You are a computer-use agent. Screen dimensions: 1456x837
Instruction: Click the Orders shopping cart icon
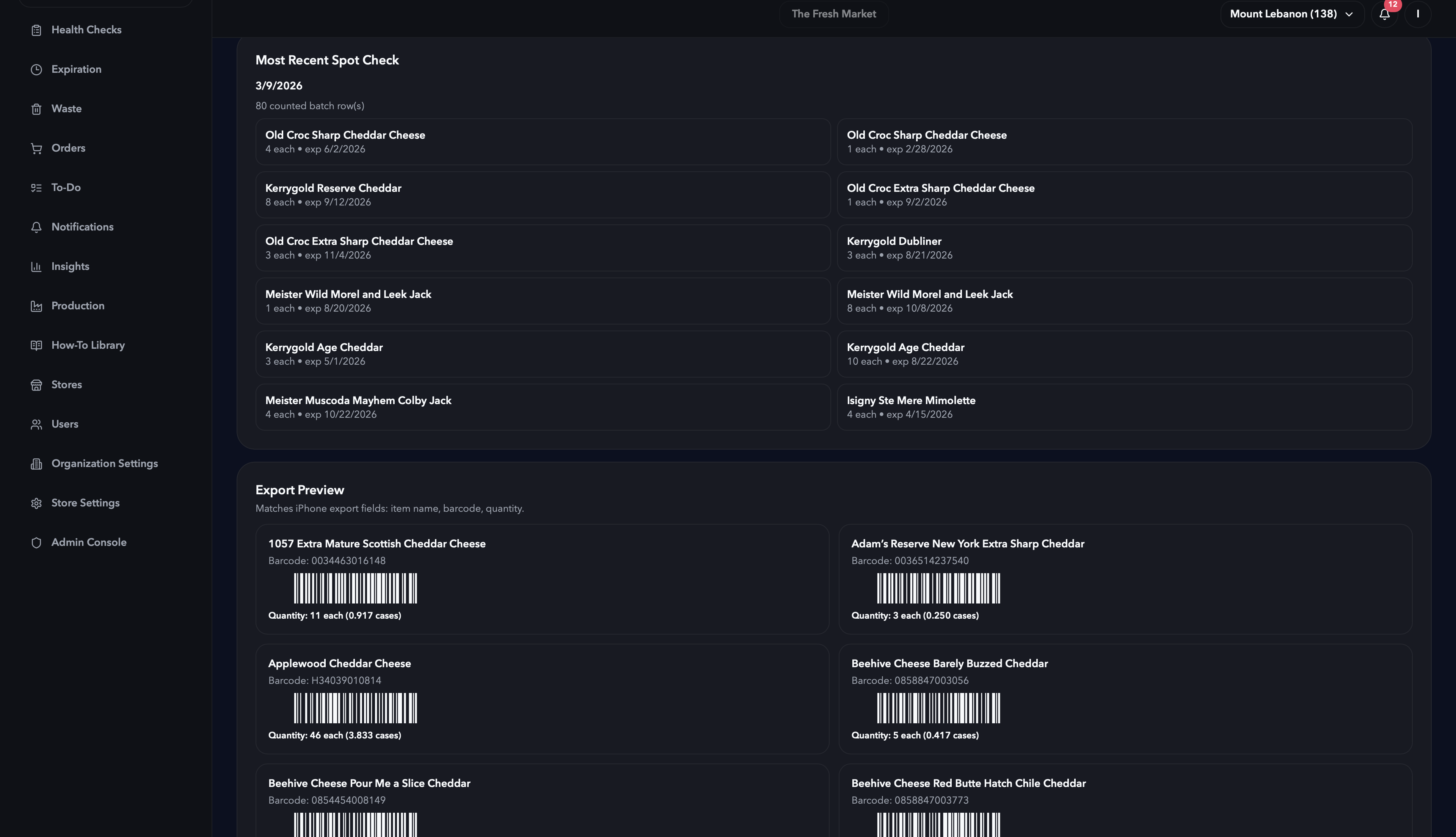(36, 148)
